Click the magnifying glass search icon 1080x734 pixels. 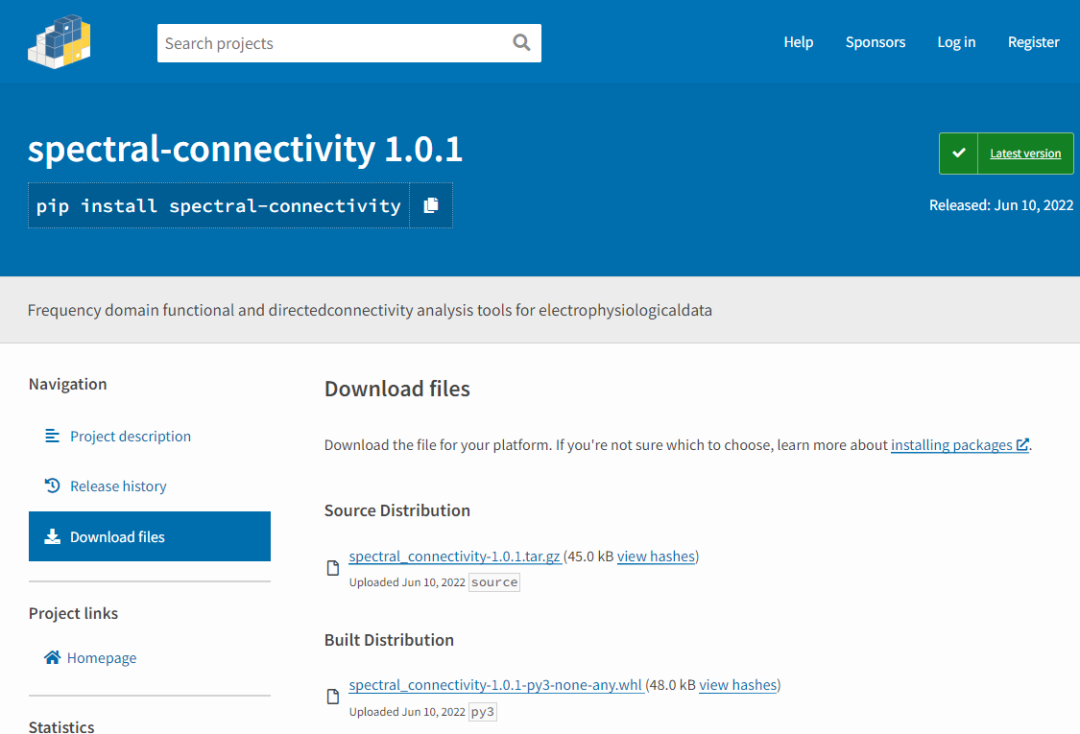[x=521, y=43]
